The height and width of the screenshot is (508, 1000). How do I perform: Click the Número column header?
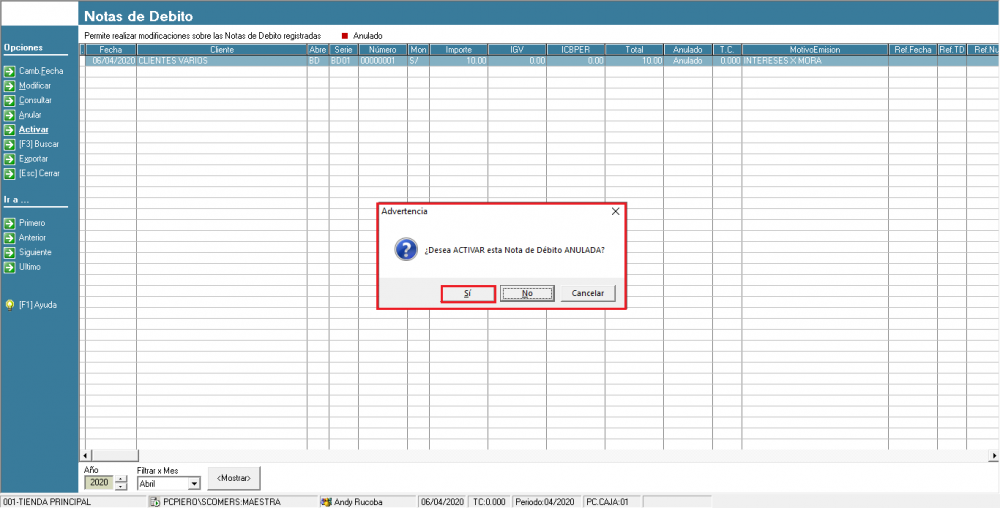pos(383,50)
